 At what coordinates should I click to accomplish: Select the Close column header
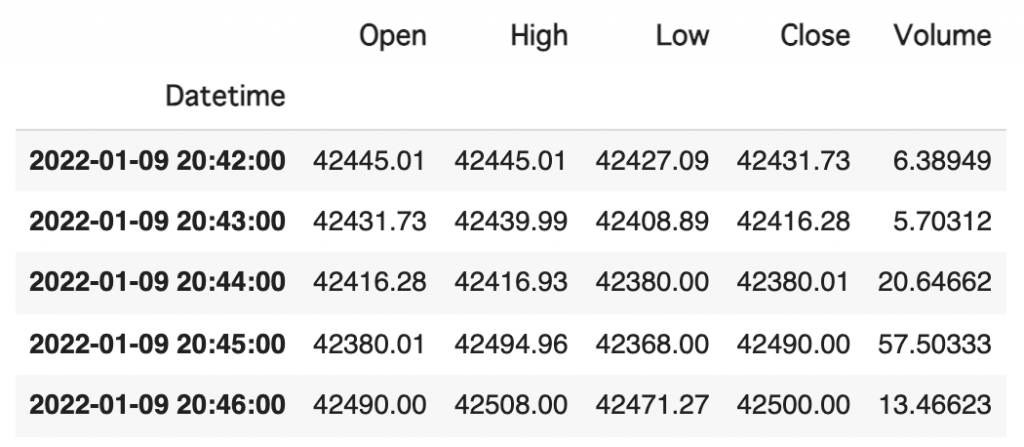[815, 35]
